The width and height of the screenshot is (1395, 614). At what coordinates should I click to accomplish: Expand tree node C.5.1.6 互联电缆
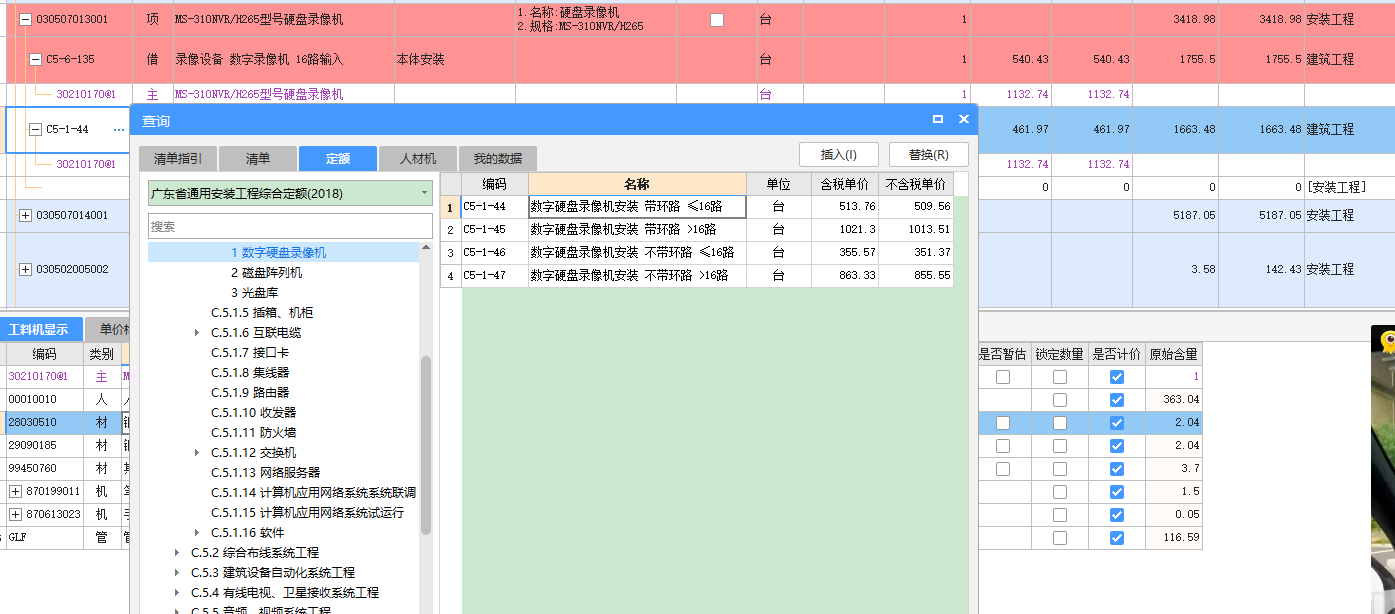pos(197,333)
